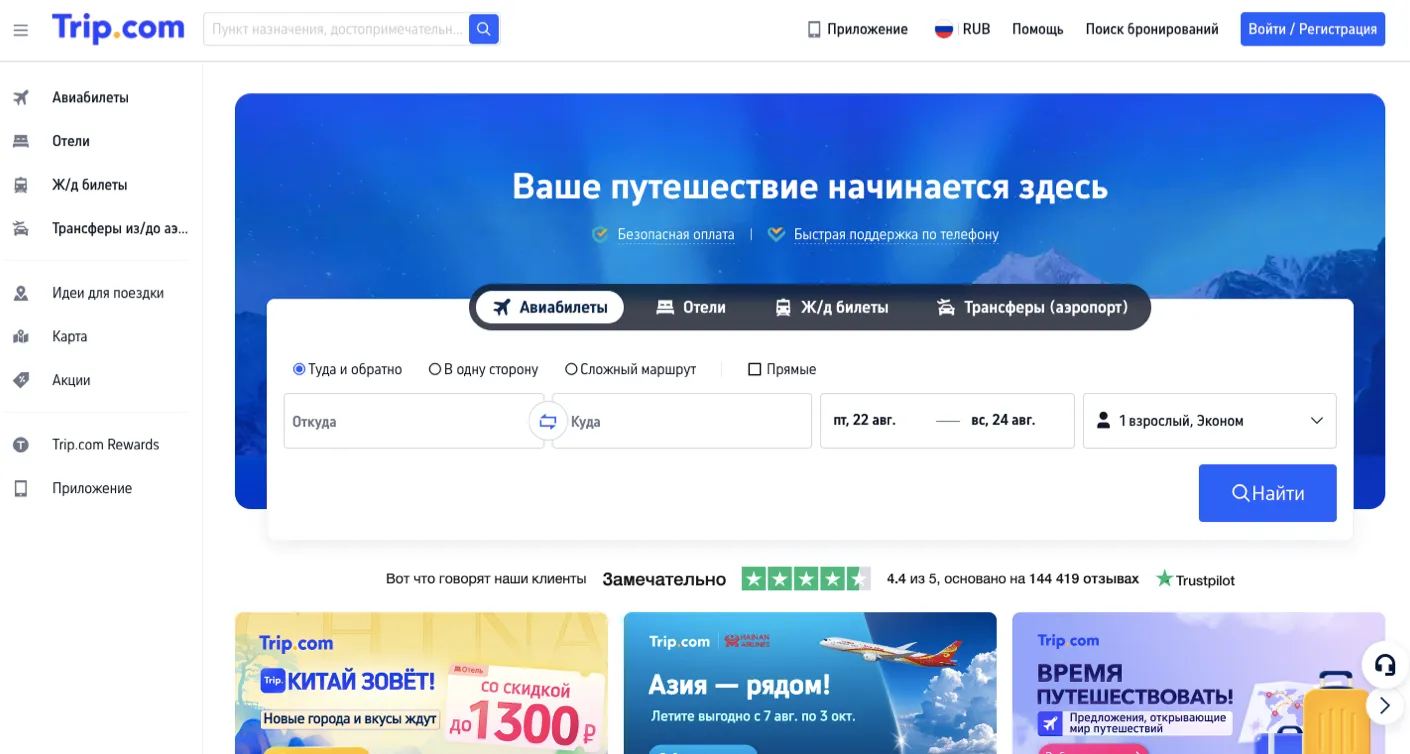Click the Найти search button

coord(1268,493)
